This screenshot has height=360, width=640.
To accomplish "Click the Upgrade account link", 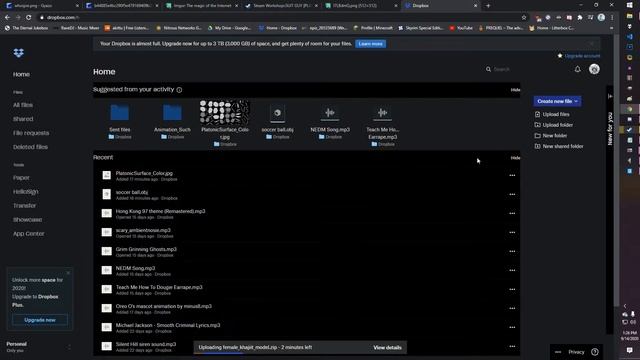I will 582,56.
